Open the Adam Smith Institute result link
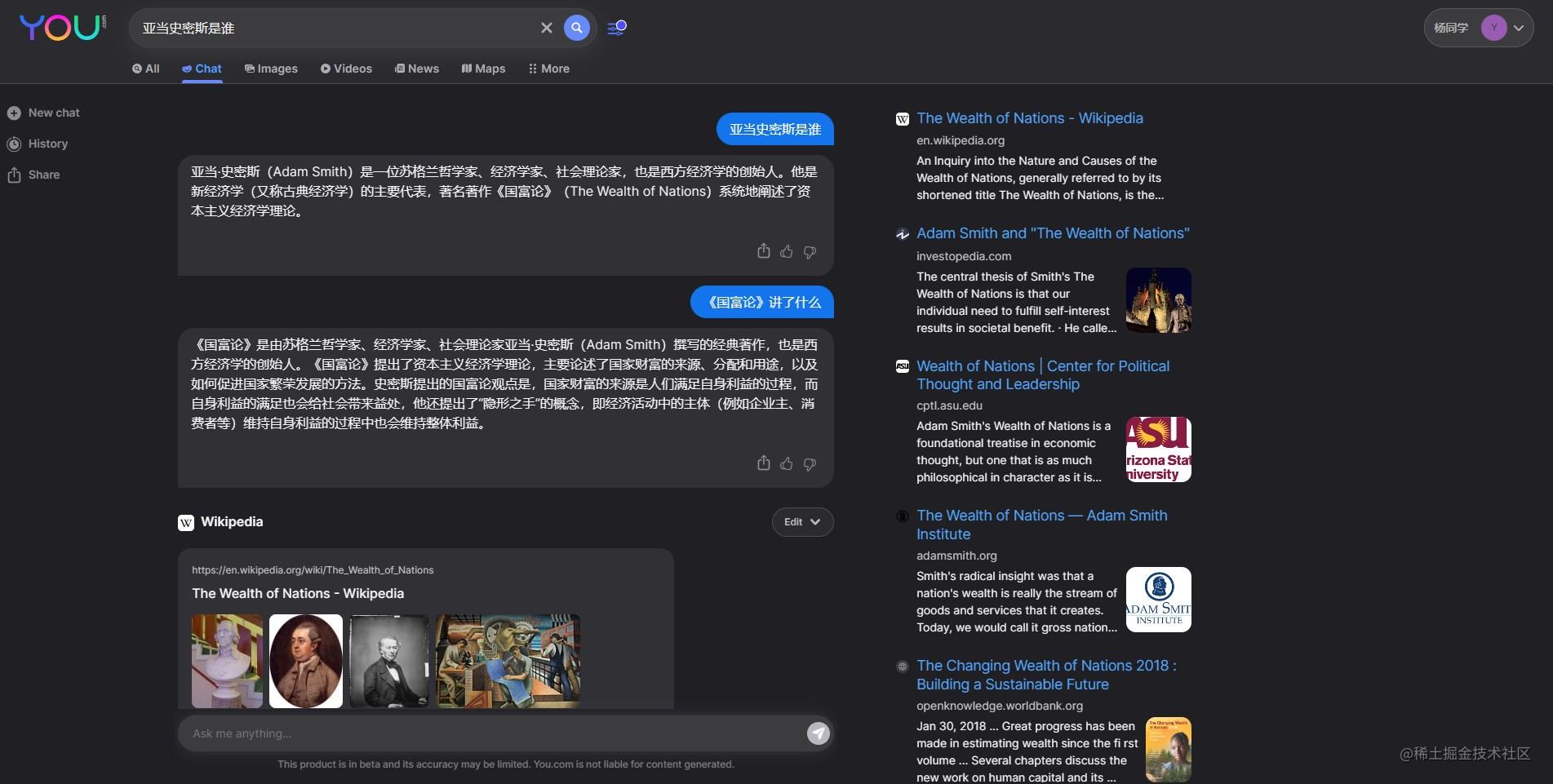This screenshot has width=1553, height=784. click(1042, 525)
